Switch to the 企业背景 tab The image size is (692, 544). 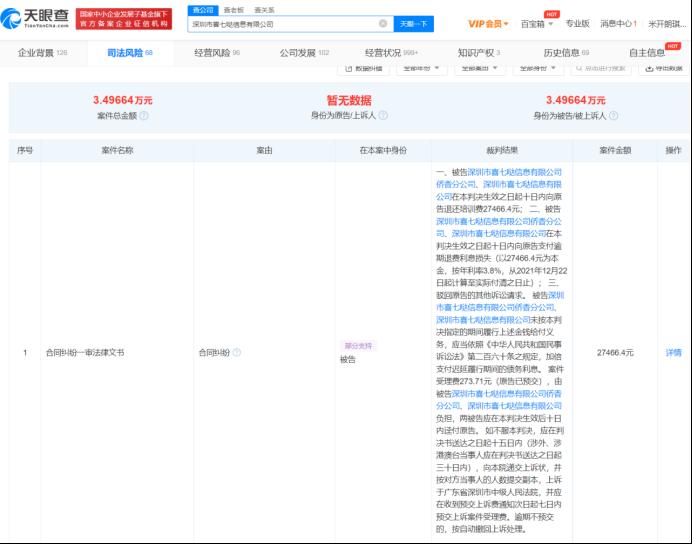click(42, 52)
